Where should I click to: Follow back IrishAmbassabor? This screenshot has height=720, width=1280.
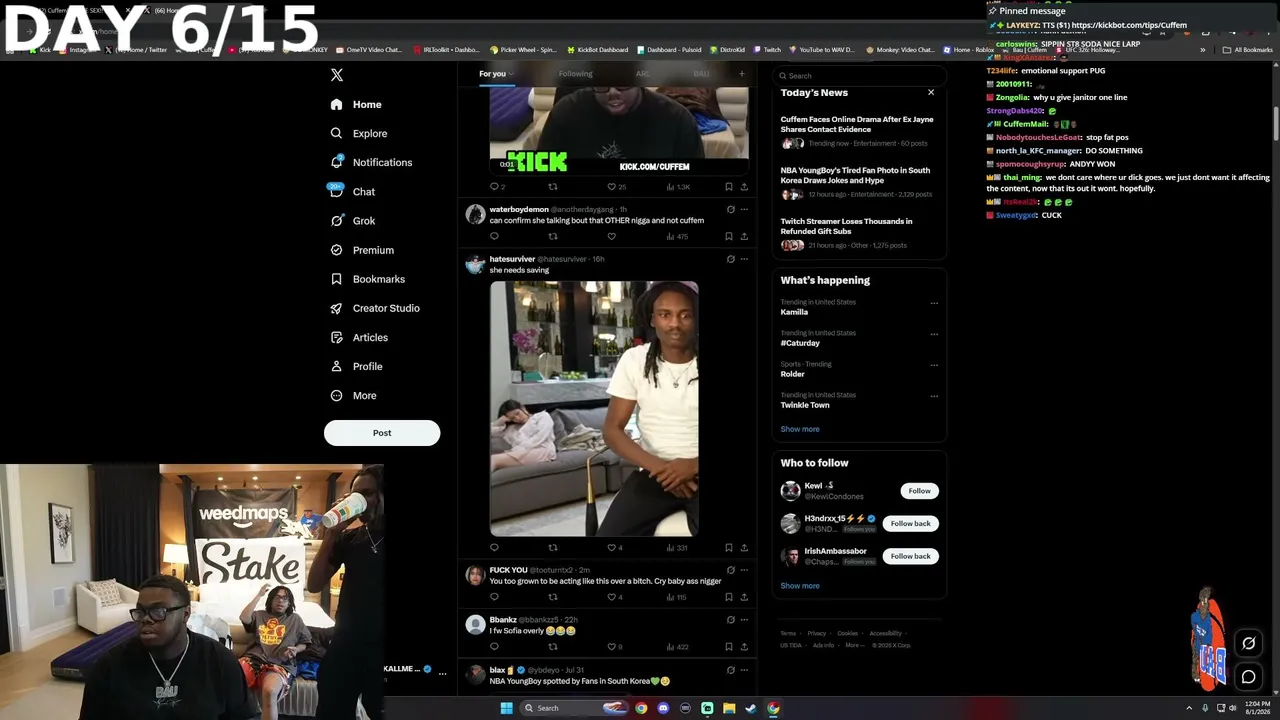(x=910, y=556)
